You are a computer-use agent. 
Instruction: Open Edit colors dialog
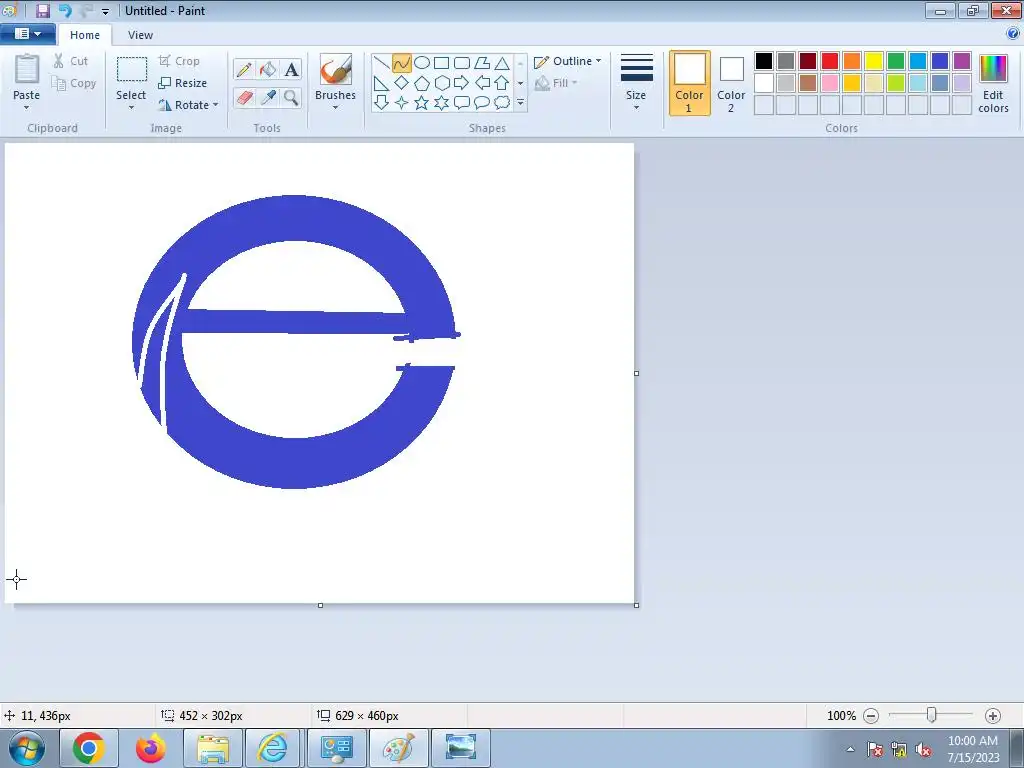tap(993, 83)
